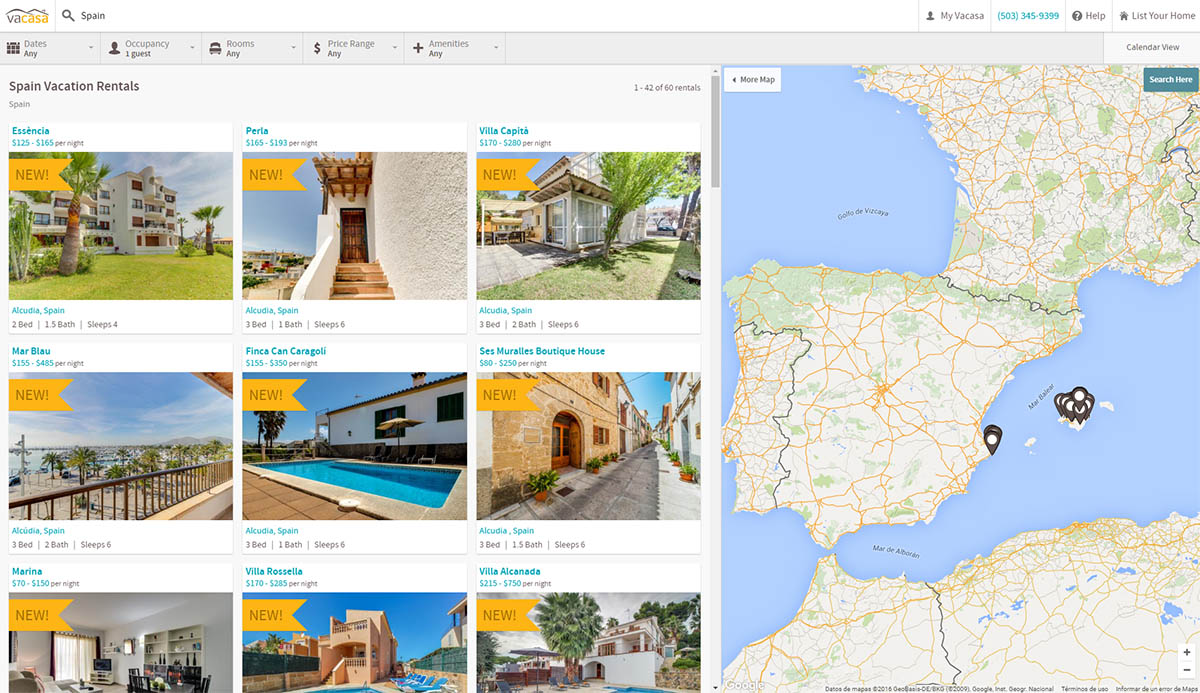Image resolution: width=1200 pixels, height=693 pixels.
Task: Click the Search Here map button
Action: point(1170,80)
